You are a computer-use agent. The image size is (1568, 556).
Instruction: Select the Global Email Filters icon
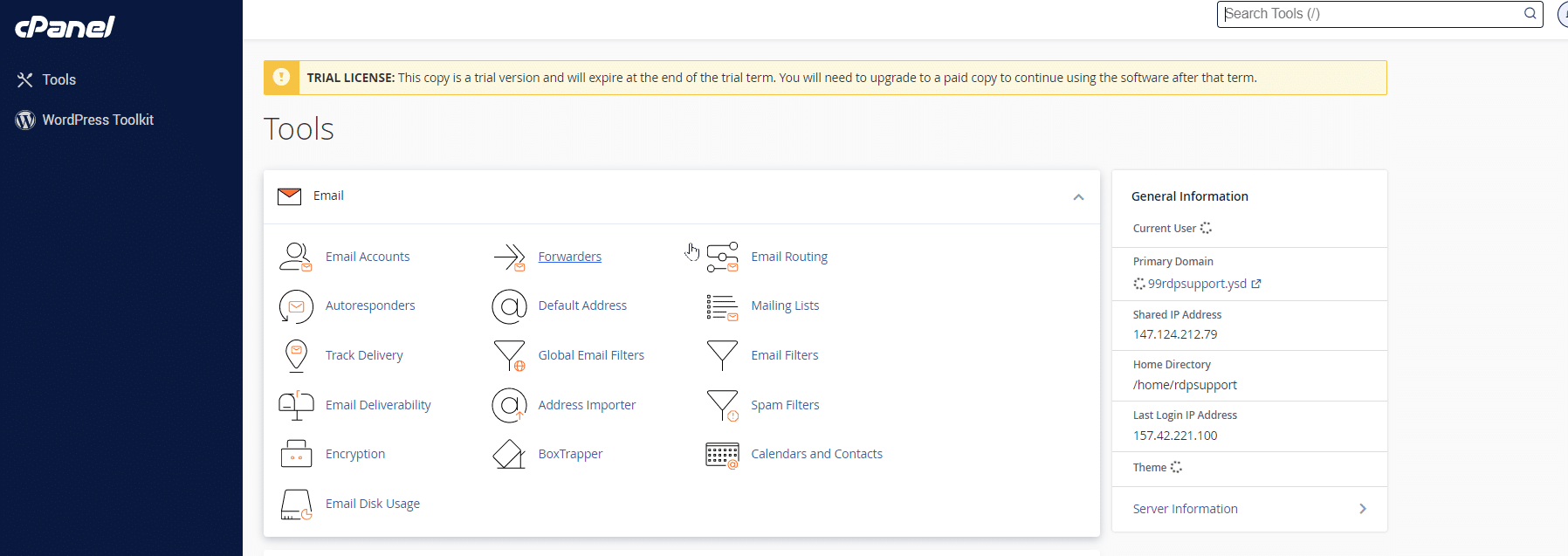click(x=509, y=355)
